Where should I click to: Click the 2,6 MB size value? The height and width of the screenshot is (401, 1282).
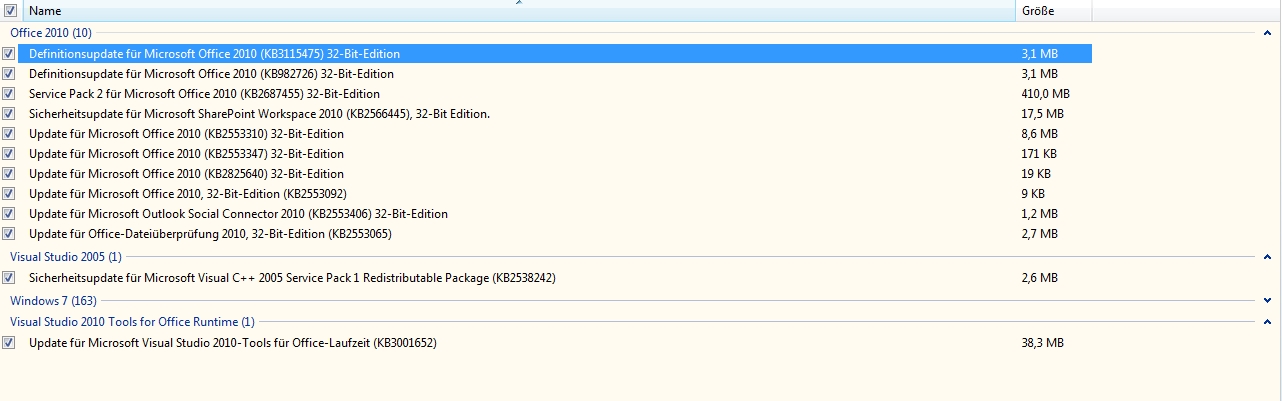(x=1039, y=278)
